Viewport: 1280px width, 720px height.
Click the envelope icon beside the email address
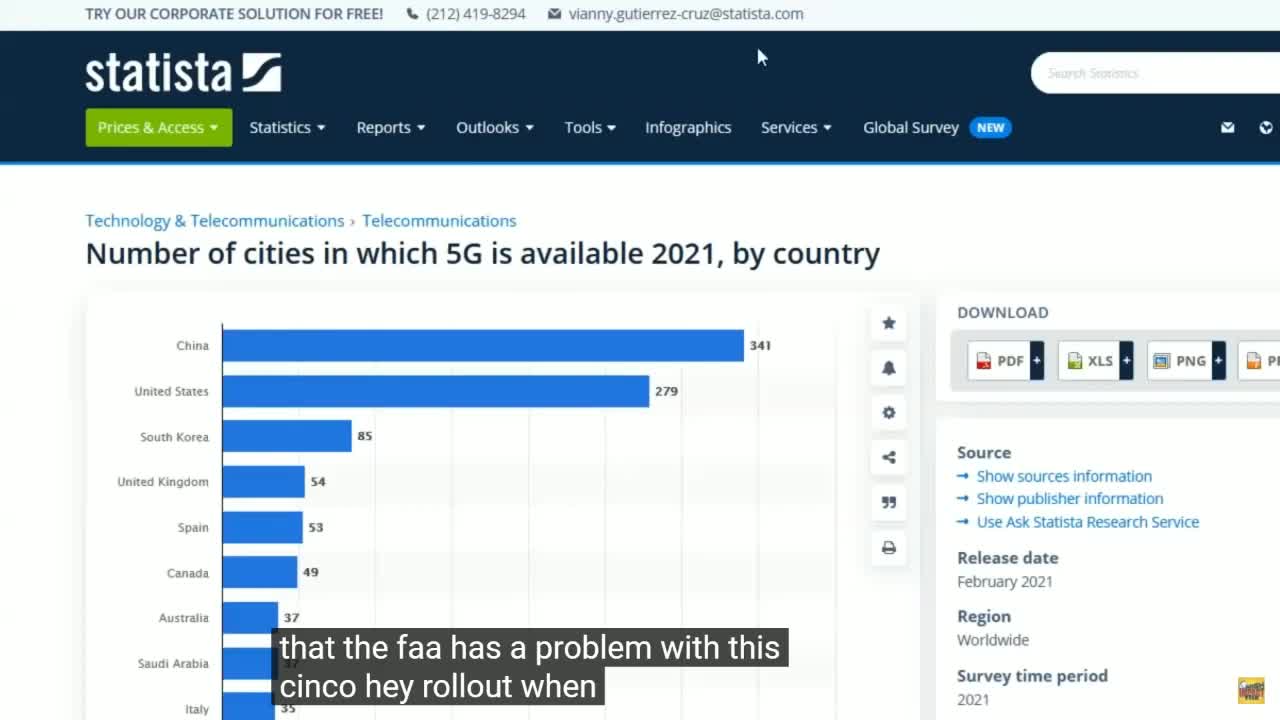click(x=555, y=14)
